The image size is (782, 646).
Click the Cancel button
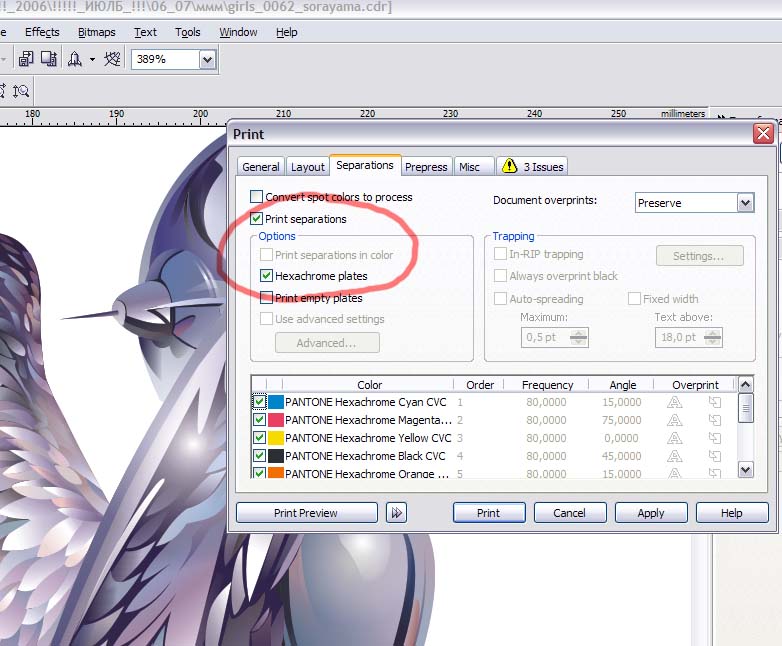point(570,512)
